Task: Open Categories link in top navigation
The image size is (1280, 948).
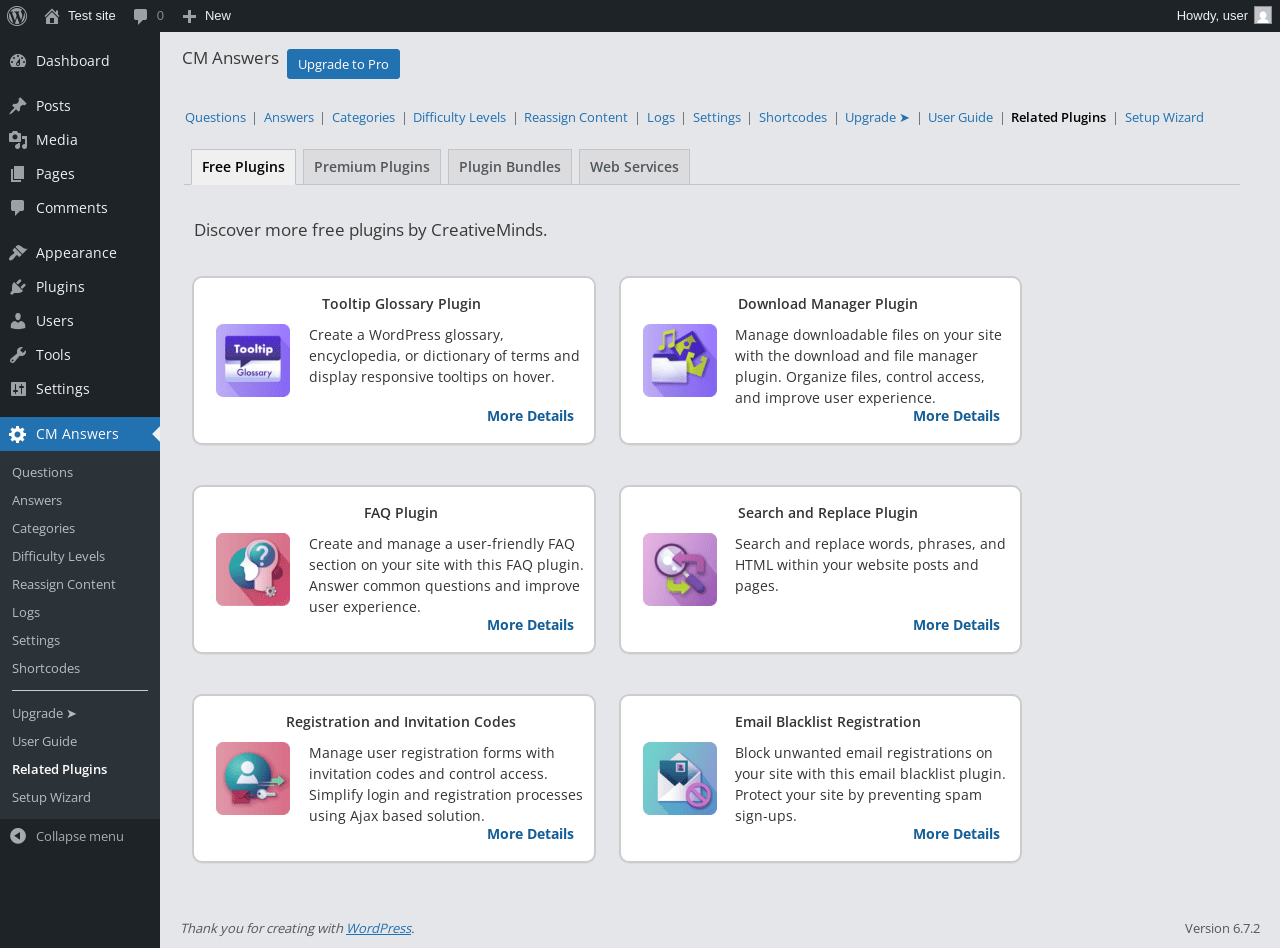Action: coord(363,117)
